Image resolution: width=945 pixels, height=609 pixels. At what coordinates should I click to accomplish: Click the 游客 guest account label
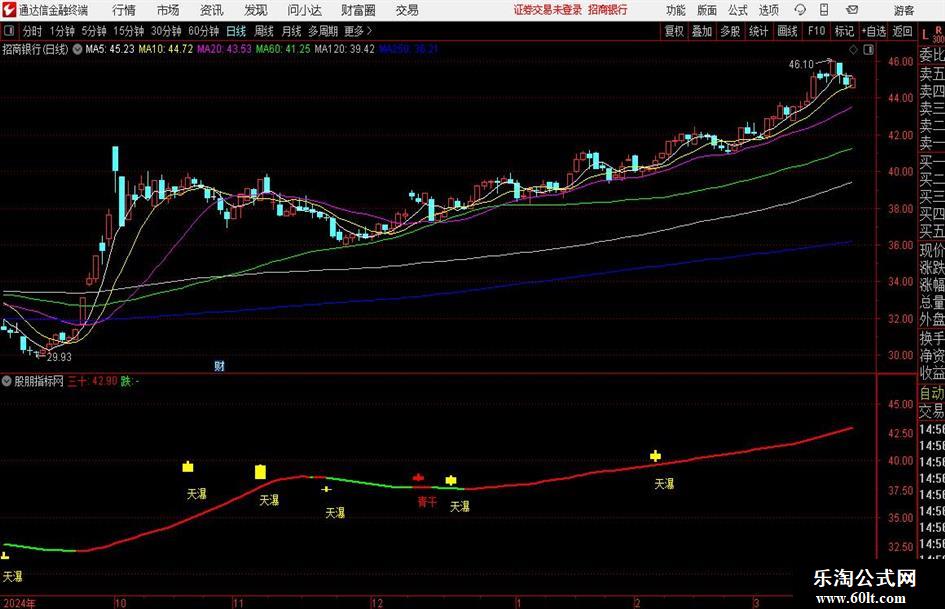click(903, 10)
